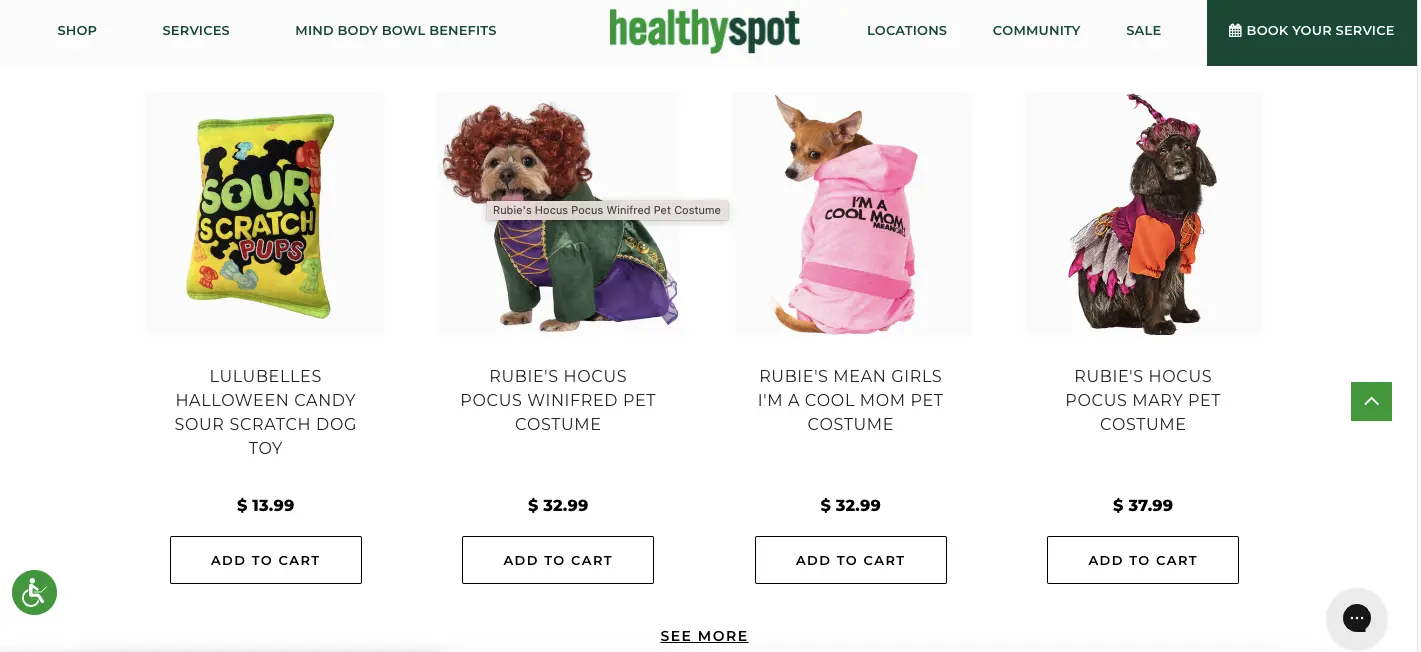Add Sour Scratch Dog Toy to cart
Screen dimensions: 1421x652
(265, 560)
